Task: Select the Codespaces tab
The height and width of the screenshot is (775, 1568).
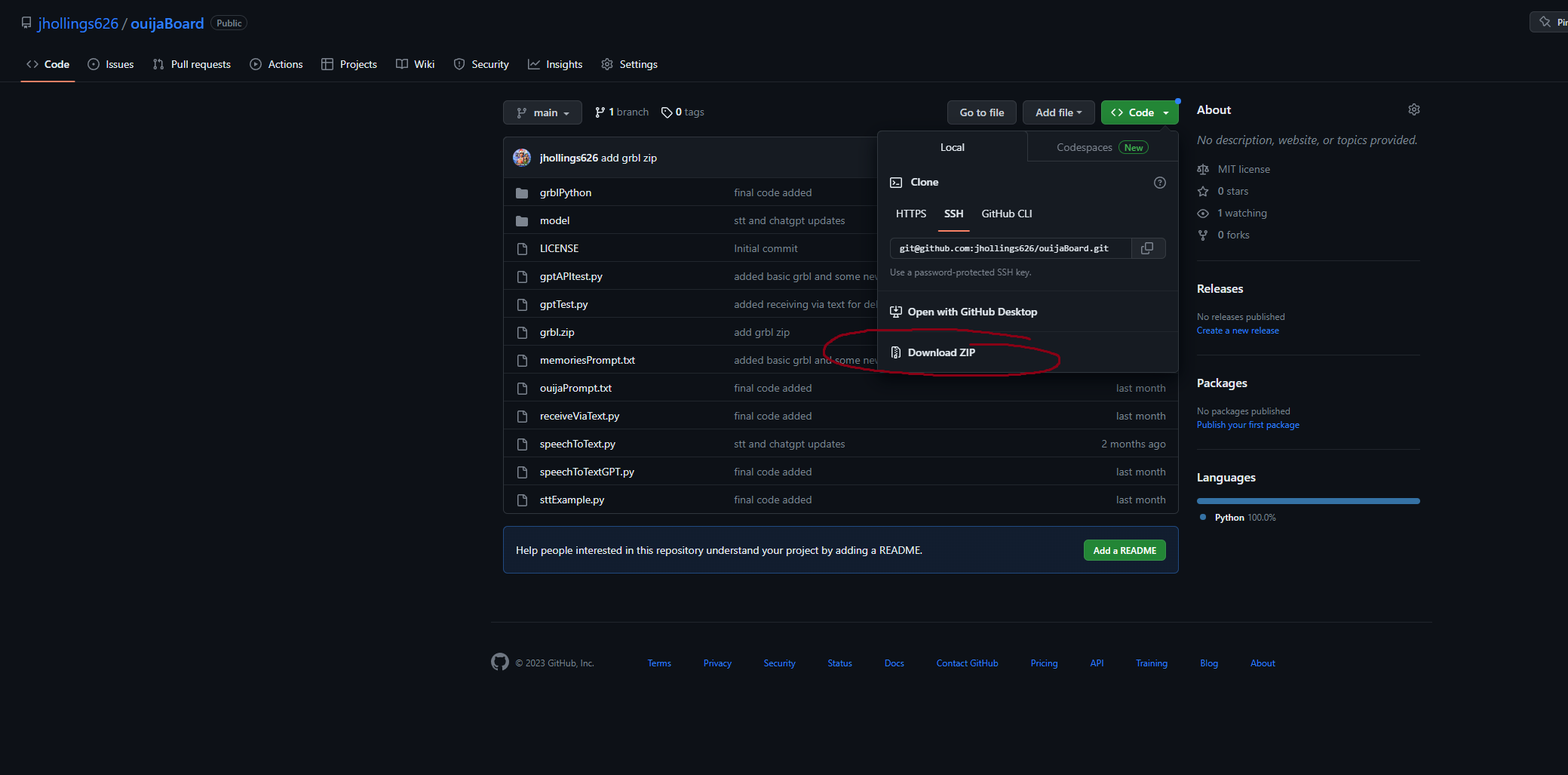Action: pos(1103,147)
